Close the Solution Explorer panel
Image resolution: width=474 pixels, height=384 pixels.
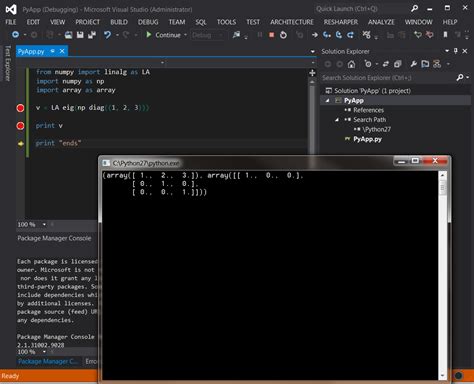click(x=465, y=51)
